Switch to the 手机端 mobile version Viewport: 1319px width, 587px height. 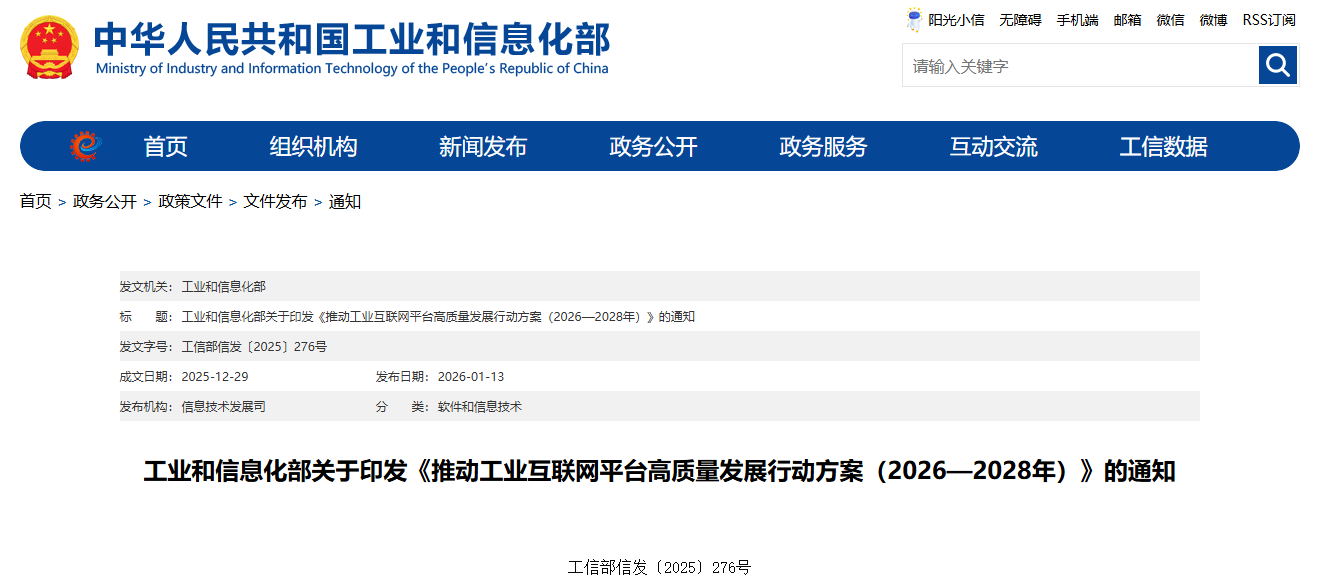coord(1077,19)
